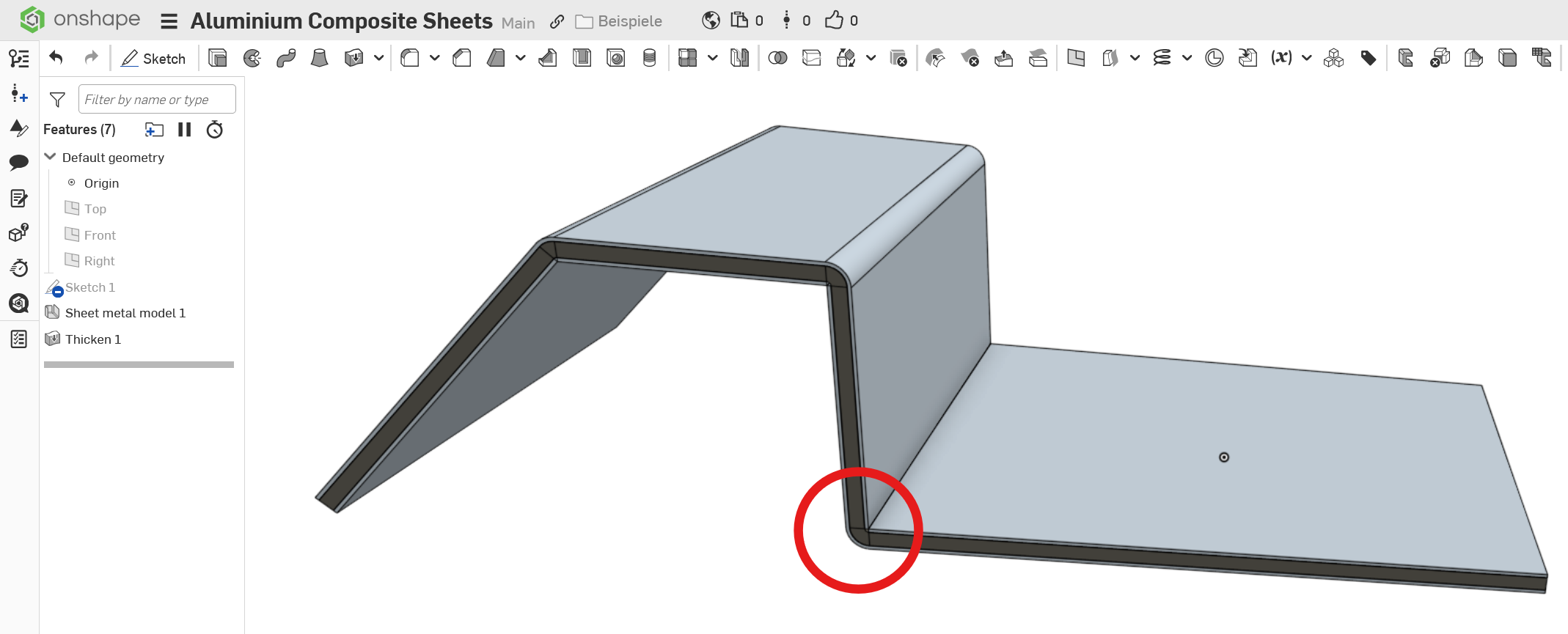Open the sheet metal table and flat view tool
Image resolution: width=1568 pixels, height=634 pixels.
coord(1542,57)
